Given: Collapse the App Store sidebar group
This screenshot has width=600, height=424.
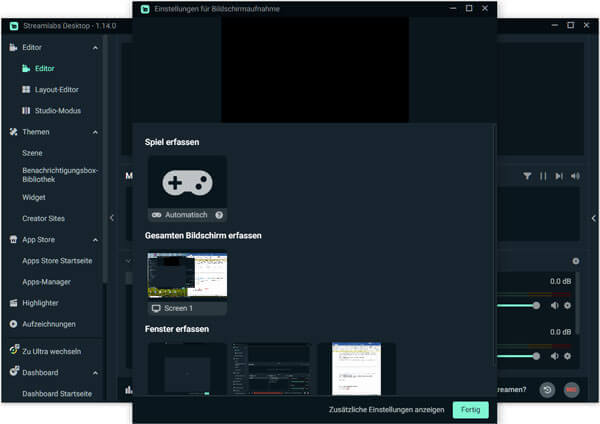Looking at the screenshot, I should coord(96,240).
